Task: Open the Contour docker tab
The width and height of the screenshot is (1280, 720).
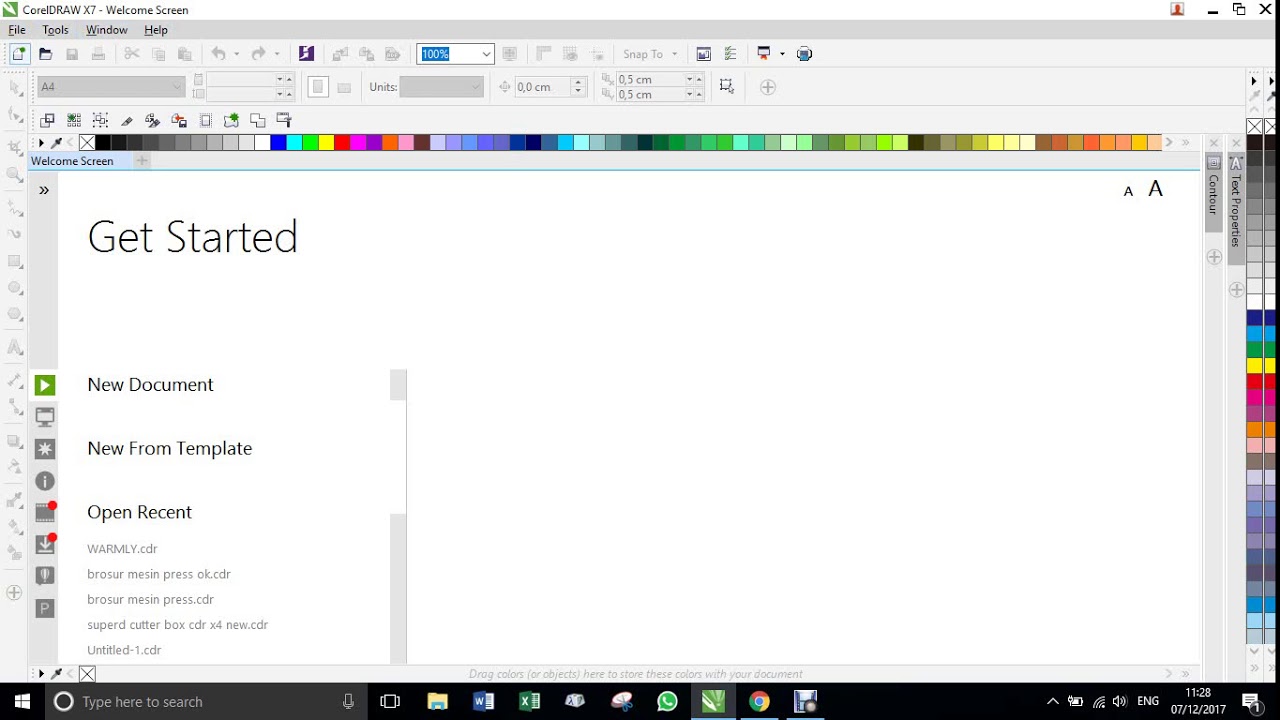Action: point(1214,193)
